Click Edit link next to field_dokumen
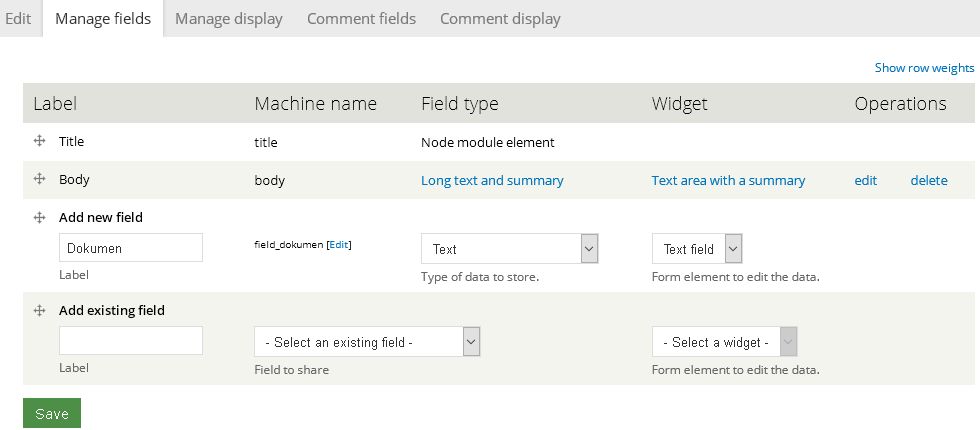 tap(339, 245)
